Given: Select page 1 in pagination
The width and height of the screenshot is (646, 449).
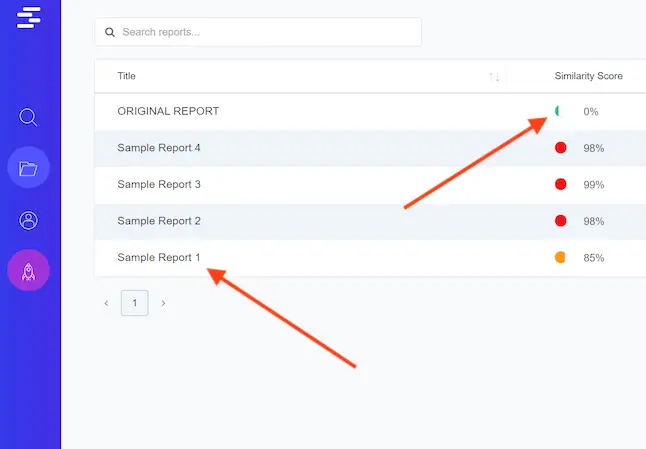Looking at the screenshot, I should [134, 303].
